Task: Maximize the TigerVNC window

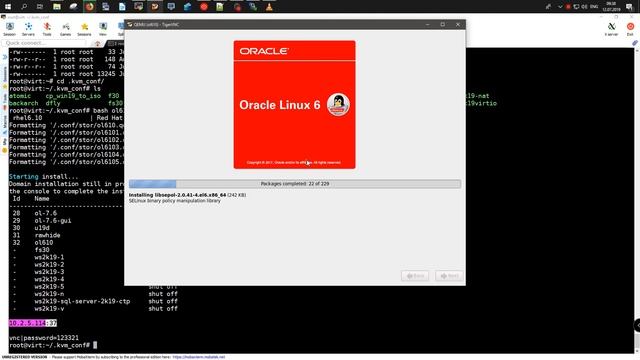Action: coord(442,24)
